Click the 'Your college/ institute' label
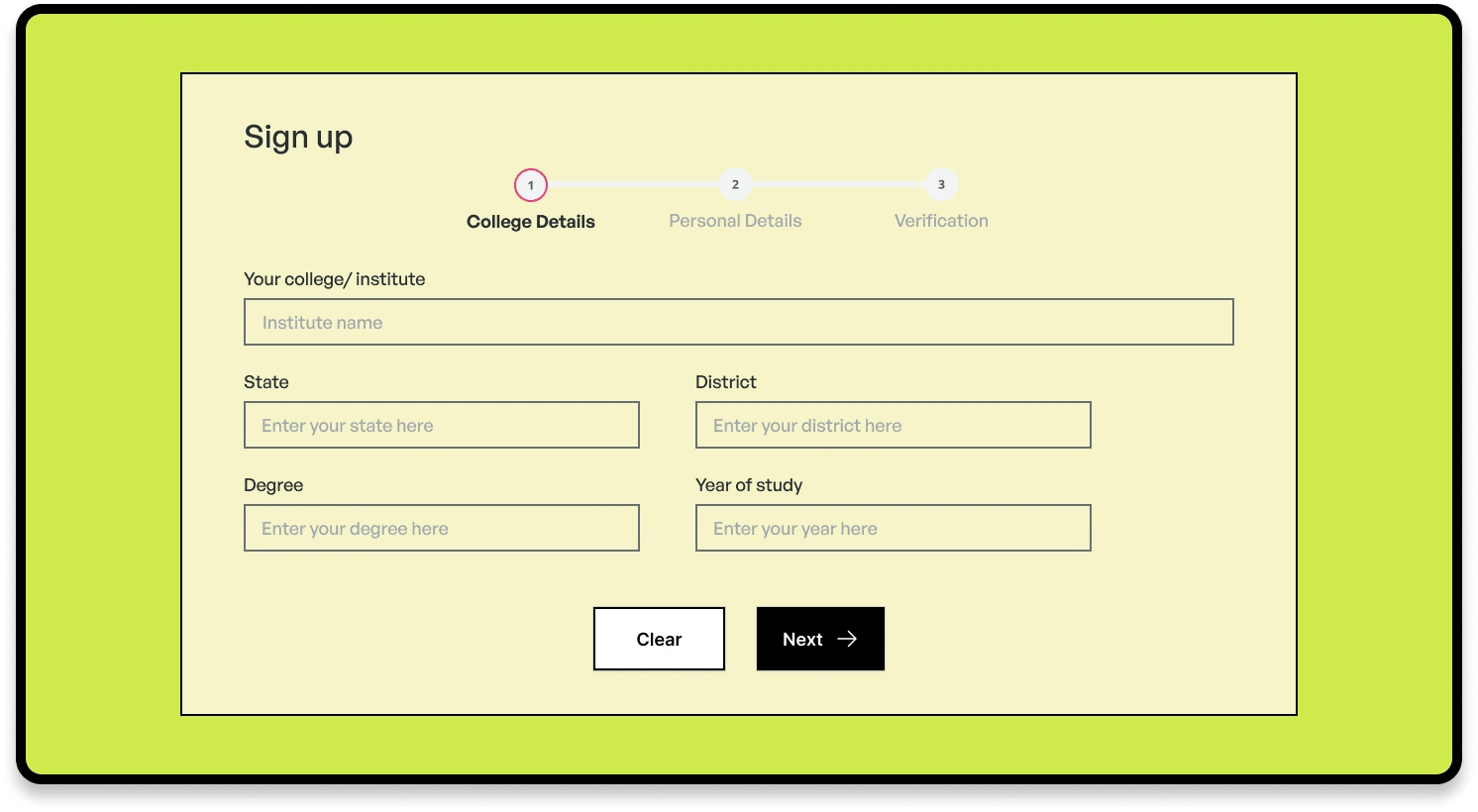This screenshot has width=1478, height=812. [x=335, y=279]
